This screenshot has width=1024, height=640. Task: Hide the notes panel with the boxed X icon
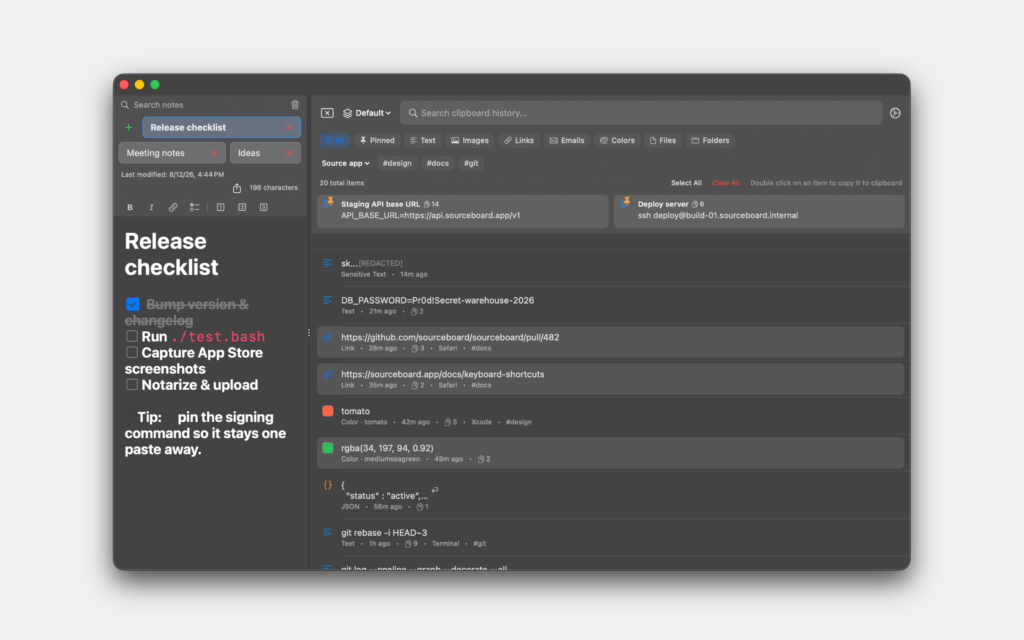327,113
